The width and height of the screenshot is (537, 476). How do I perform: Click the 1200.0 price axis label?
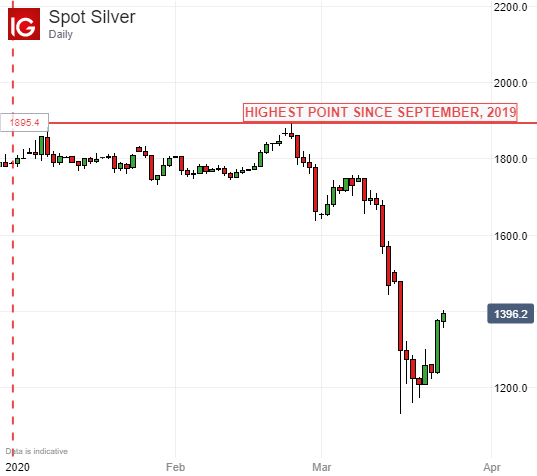[510, 388]
